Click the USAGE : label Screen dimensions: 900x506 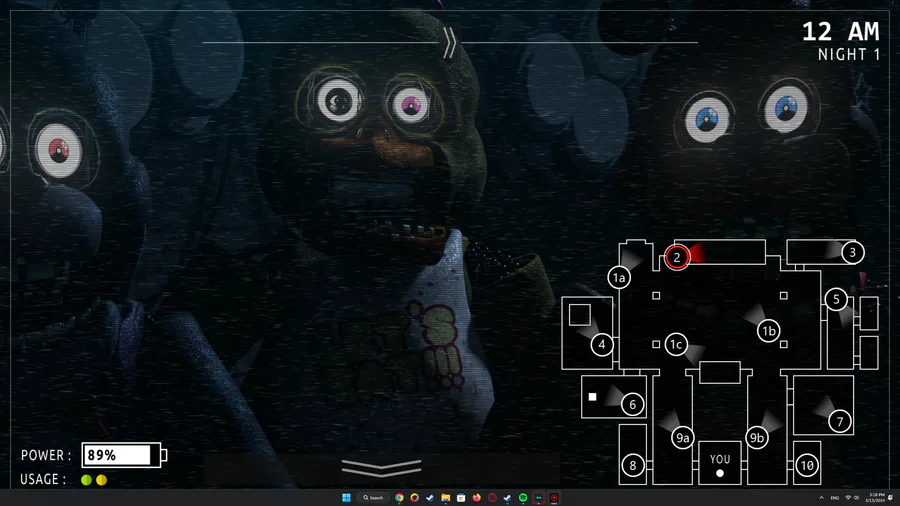(43, 480)
